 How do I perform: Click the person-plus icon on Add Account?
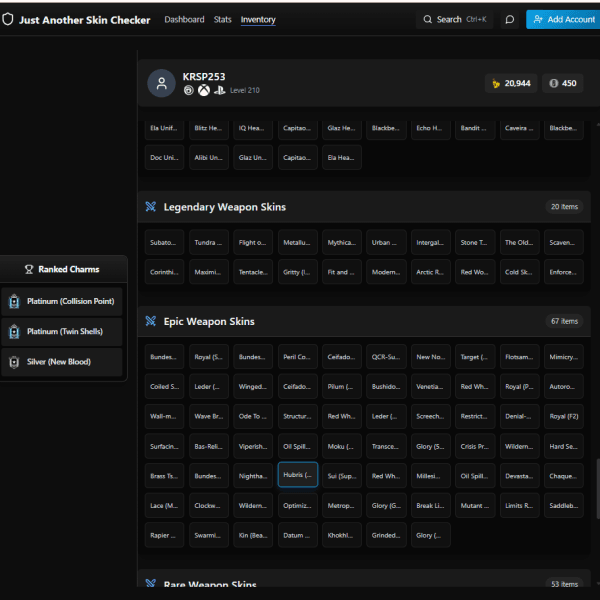coord(538,20)
